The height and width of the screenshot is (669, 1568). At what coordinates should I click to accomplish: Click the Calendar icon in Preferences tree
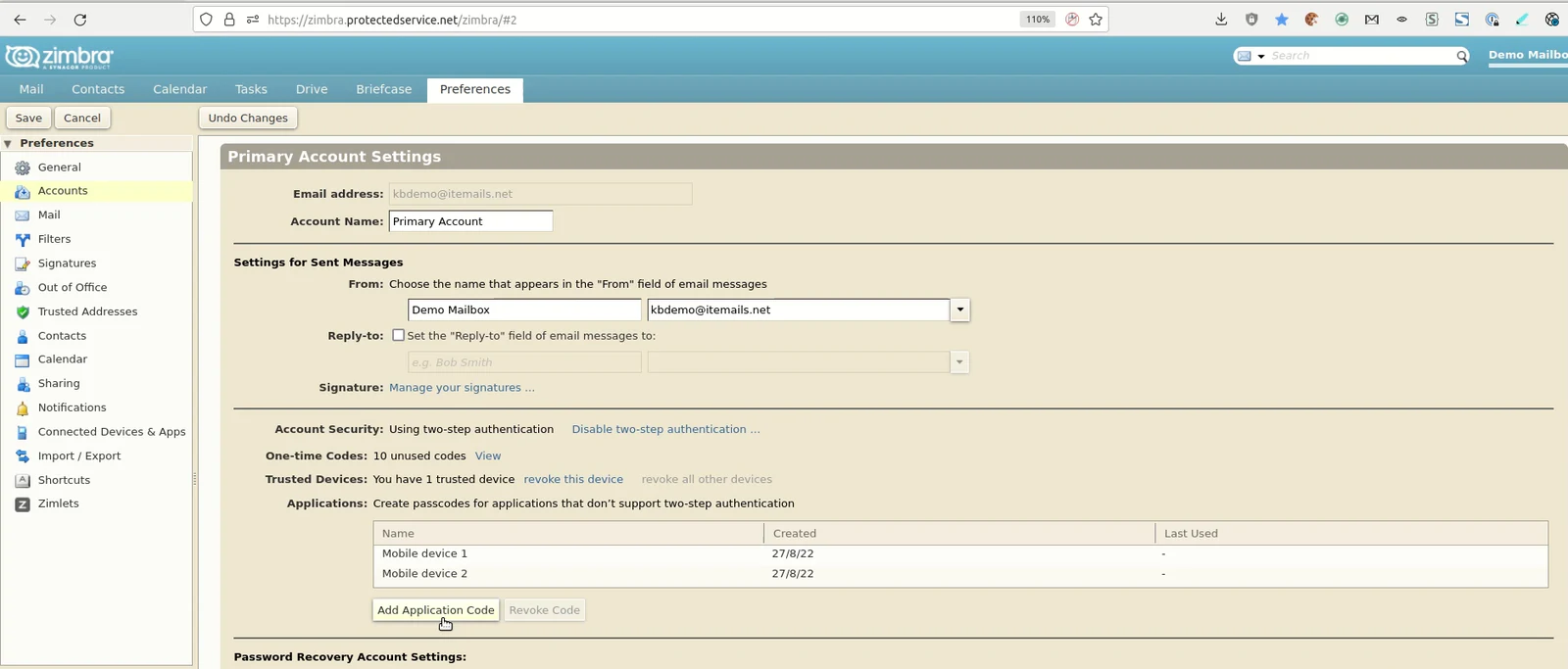pos(23,359)
